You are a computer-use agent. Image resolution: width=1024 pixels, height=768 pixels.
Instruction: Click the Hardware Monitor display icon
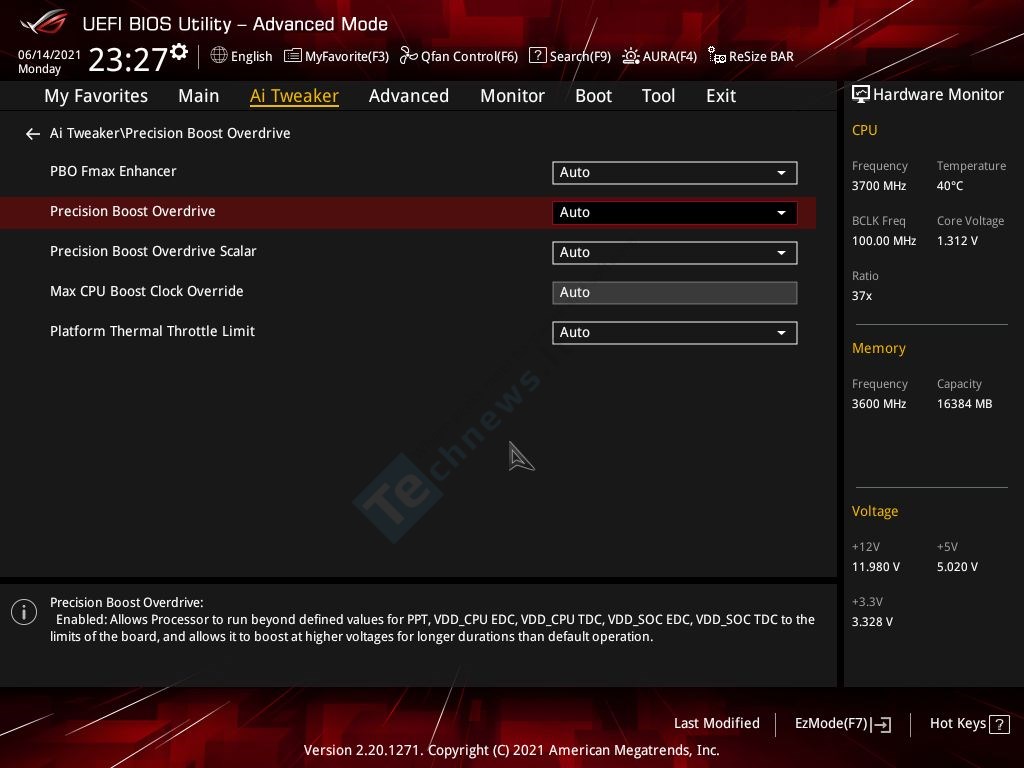[861, 95]
